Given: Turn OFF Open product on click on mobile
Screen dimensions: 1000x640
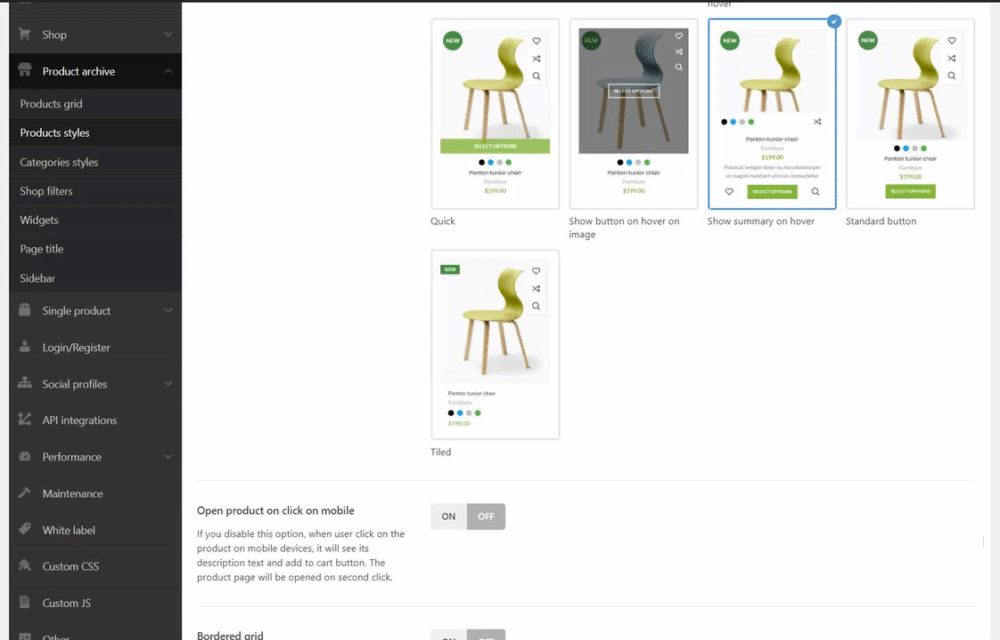Looking at the screenshot, I should click(x=486, y=516).
